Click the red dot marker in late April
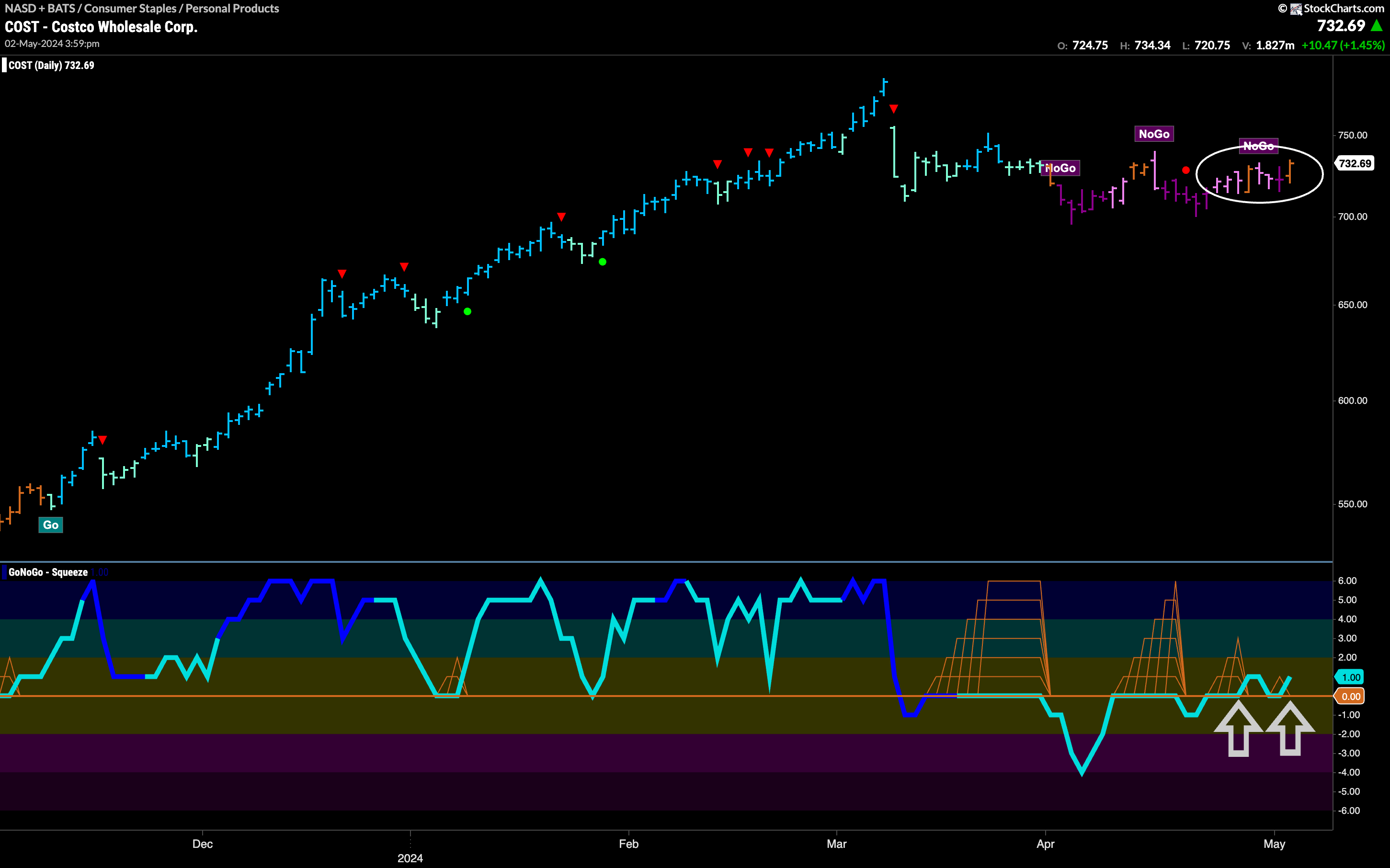The height and width of the screenshot is (868, 1390). point(1185,170)
